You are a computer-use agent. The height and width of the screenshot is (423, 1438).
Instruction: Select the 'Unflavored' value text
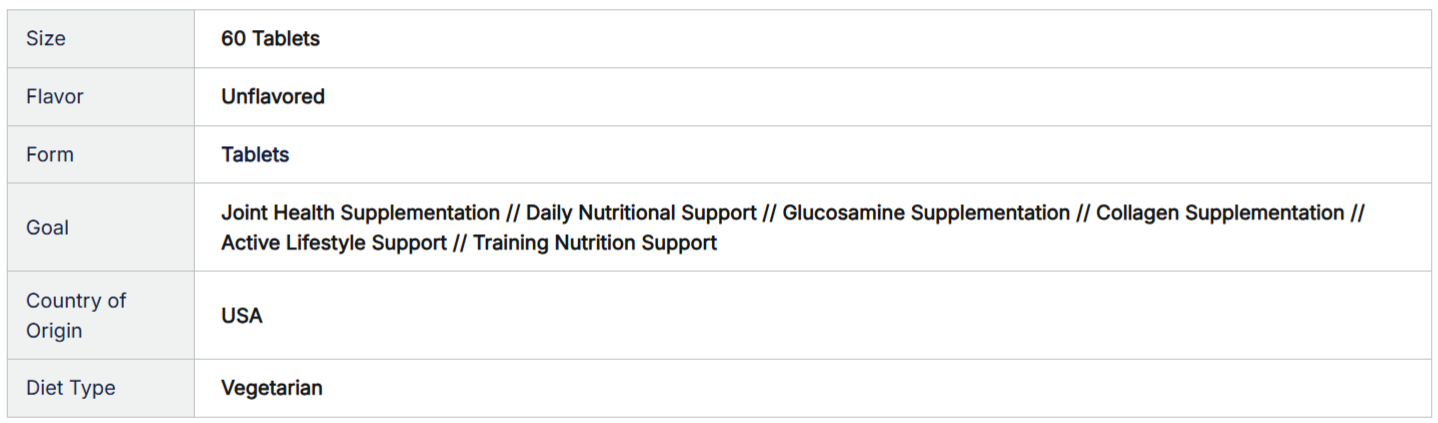click(273, 97)
